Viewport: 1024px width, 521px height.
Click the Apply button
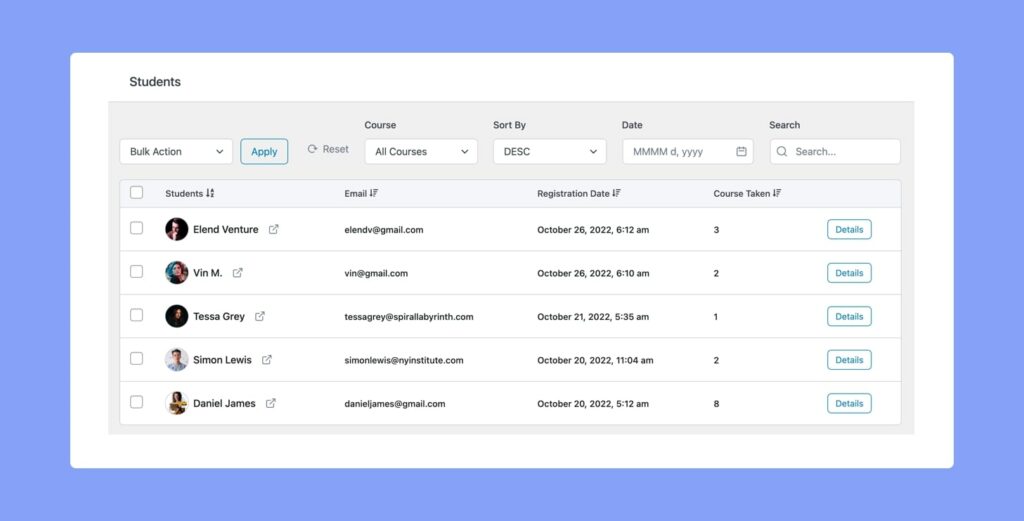(x=264, y=152)
